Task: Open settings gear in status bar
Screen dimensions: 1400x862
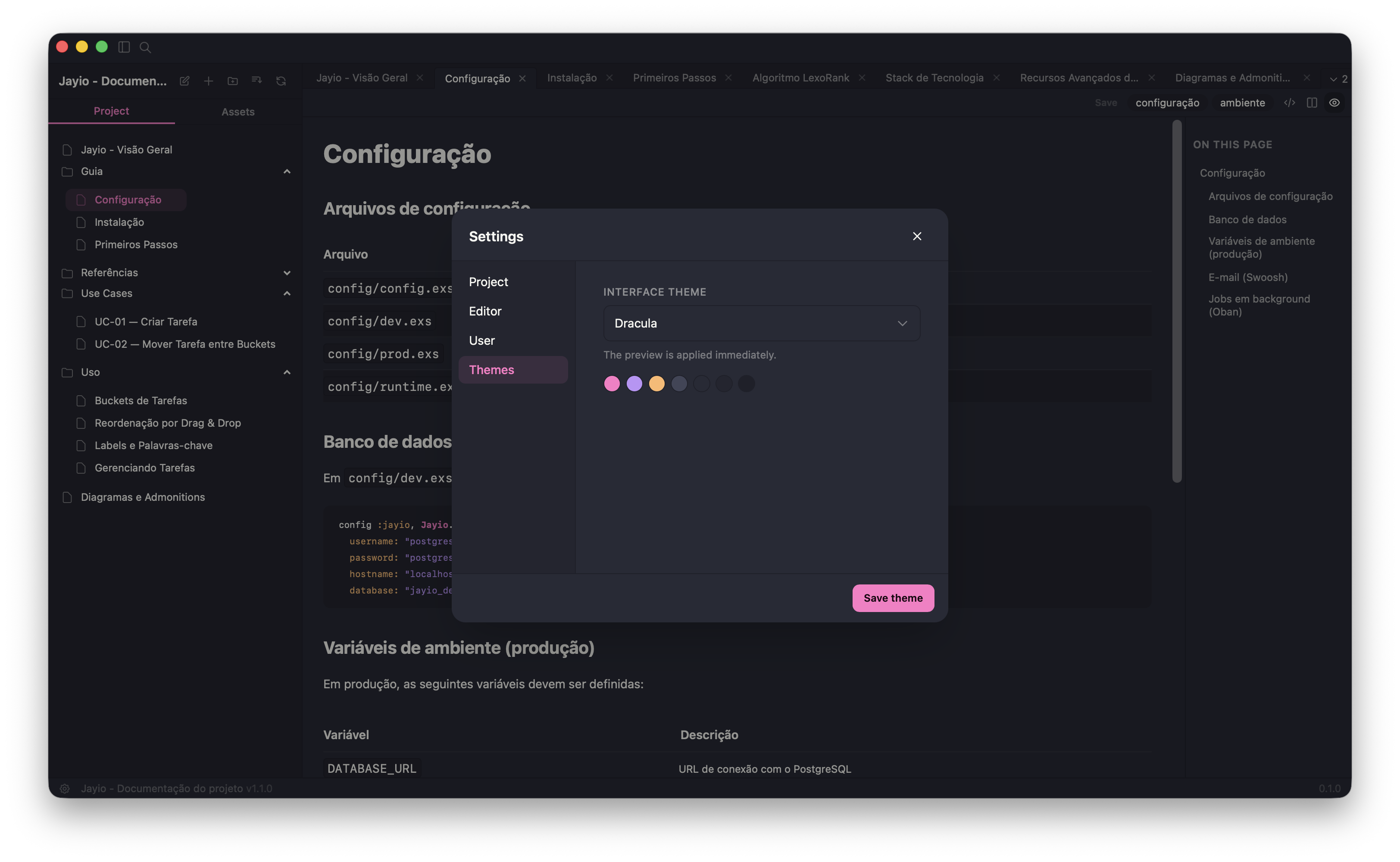Action: point(65,788)
